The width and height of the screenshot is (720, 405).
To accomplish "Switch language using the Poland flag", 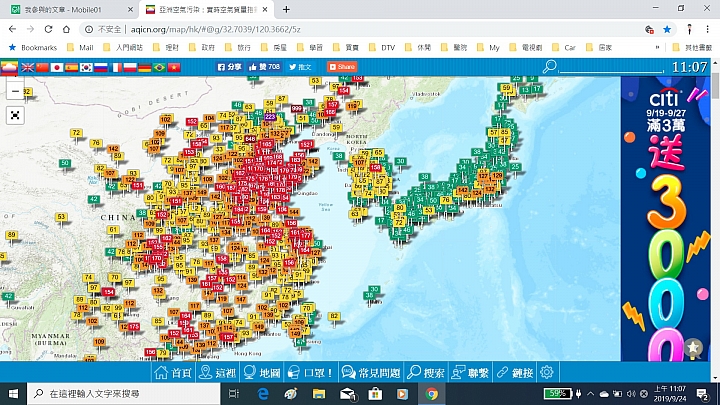I will point(130,68).
